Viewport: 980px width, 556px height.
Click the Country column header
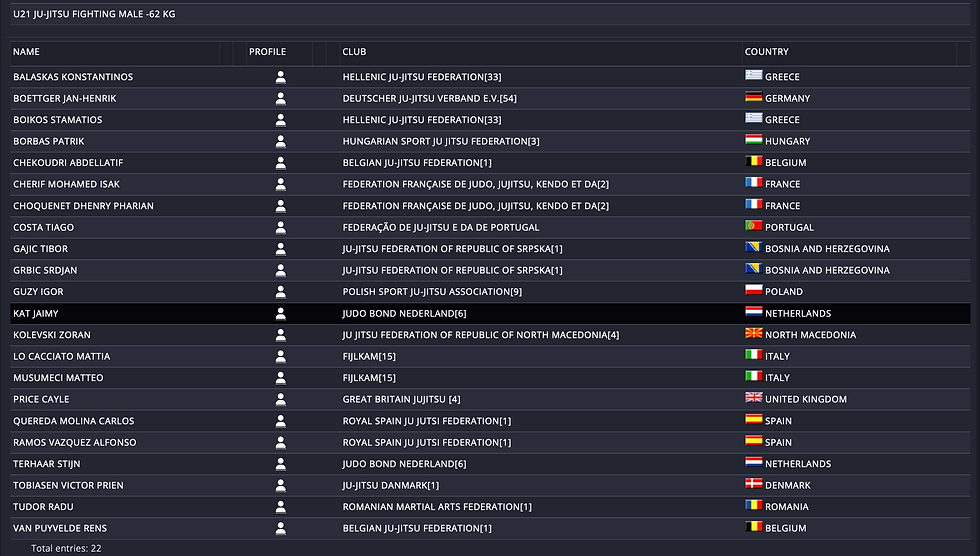pos(766,52)
